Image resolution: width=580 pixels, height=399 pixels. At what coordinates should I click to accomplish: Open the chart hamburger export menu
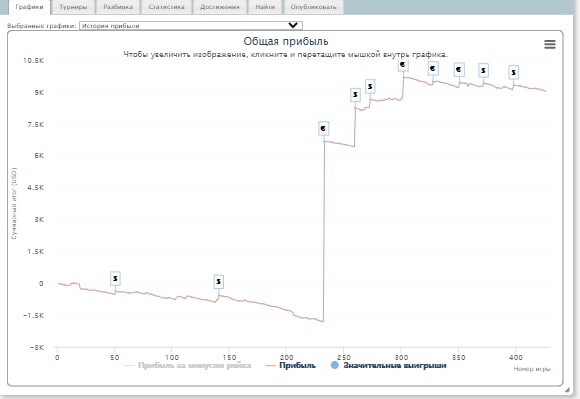tap(550, 44)
